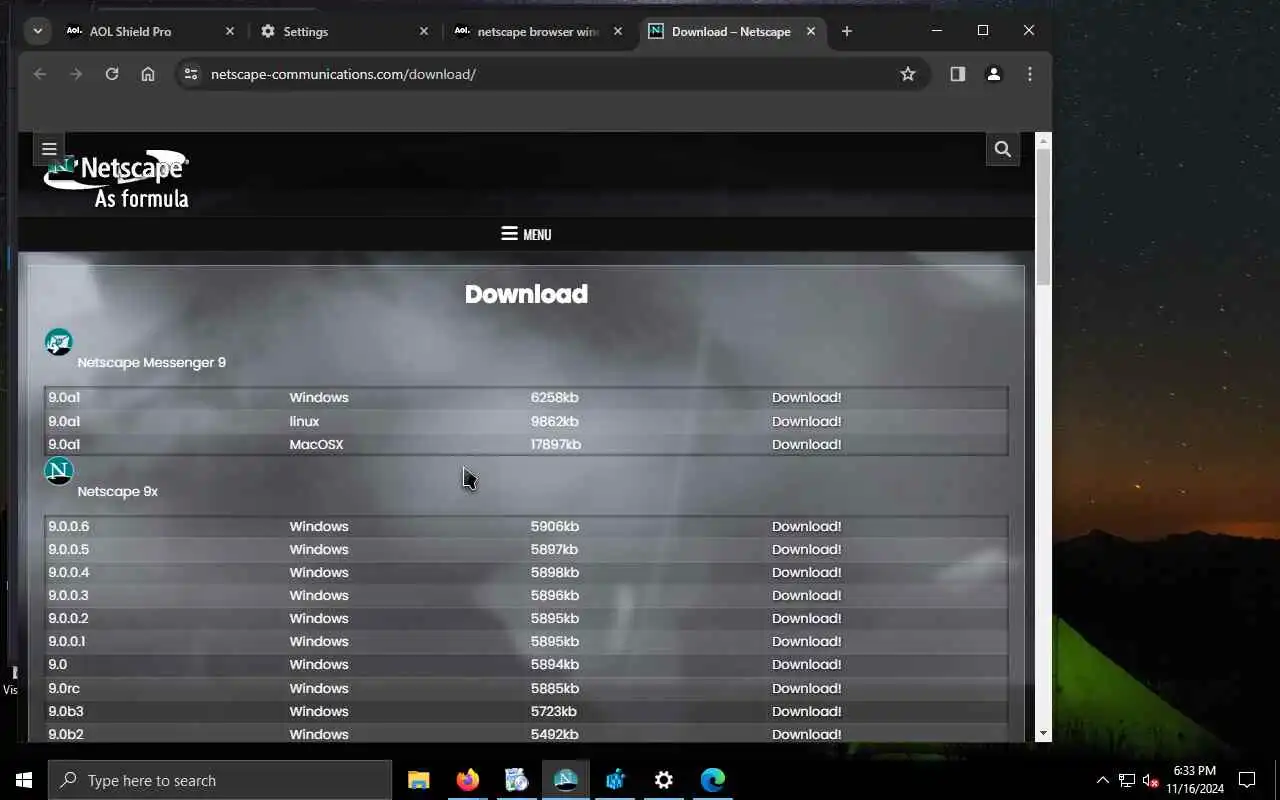Expand the MENU navigation bar
This screenshot has width=1280, height=800.
point(526,234)
